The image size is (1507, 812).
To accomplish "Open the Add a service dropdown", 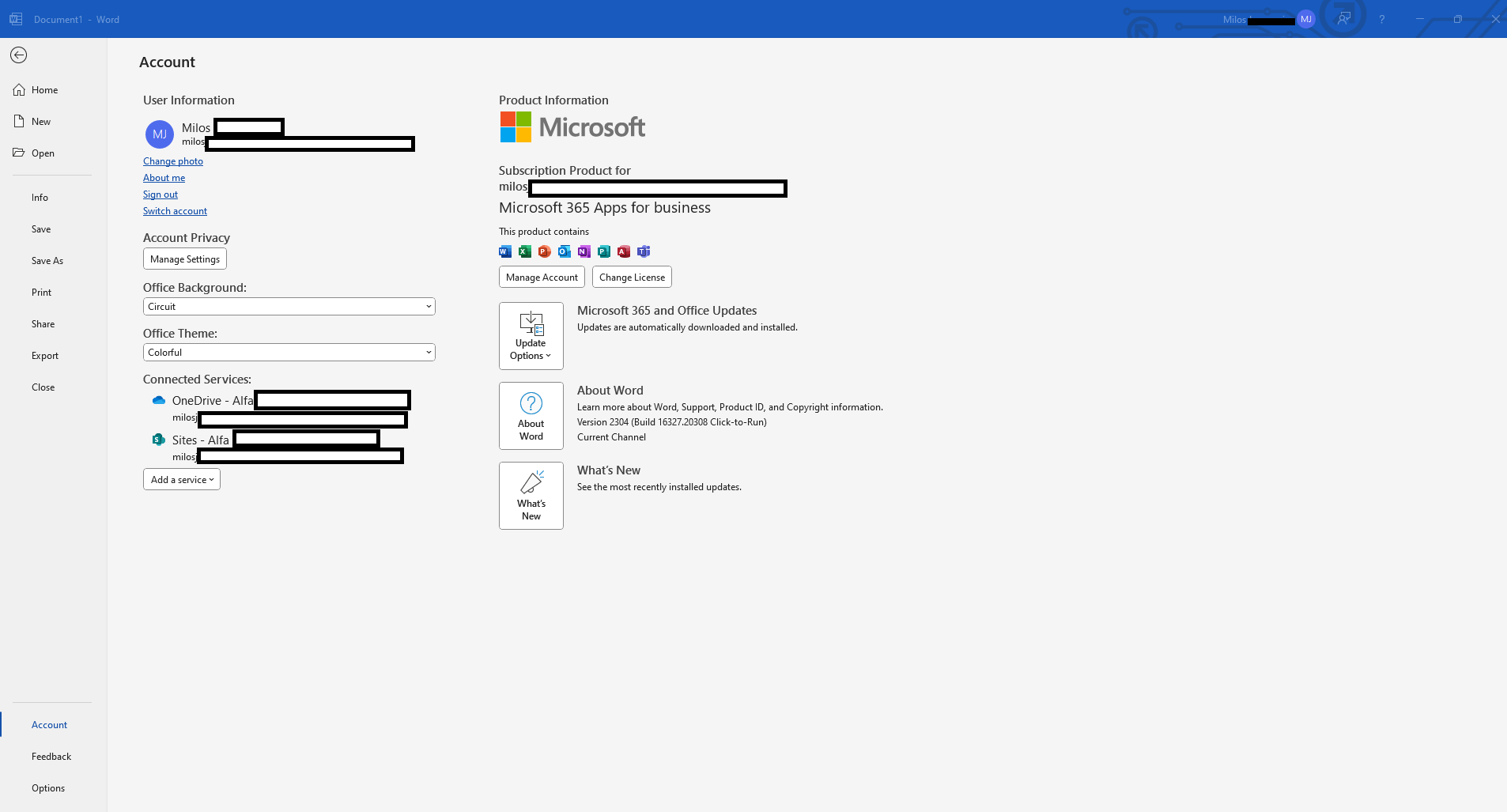I will coord(182,480).
